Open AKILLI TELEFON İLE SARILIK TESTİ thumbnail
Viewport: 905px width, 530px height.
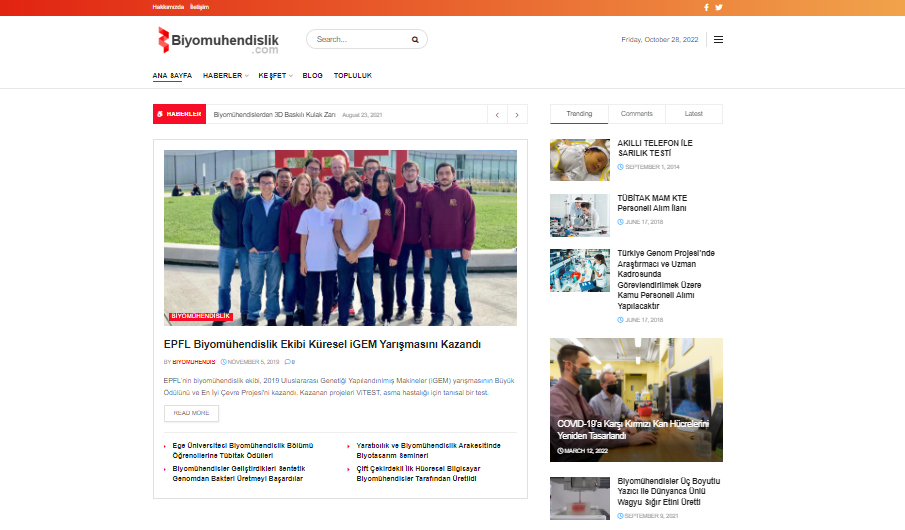[579, 159]
